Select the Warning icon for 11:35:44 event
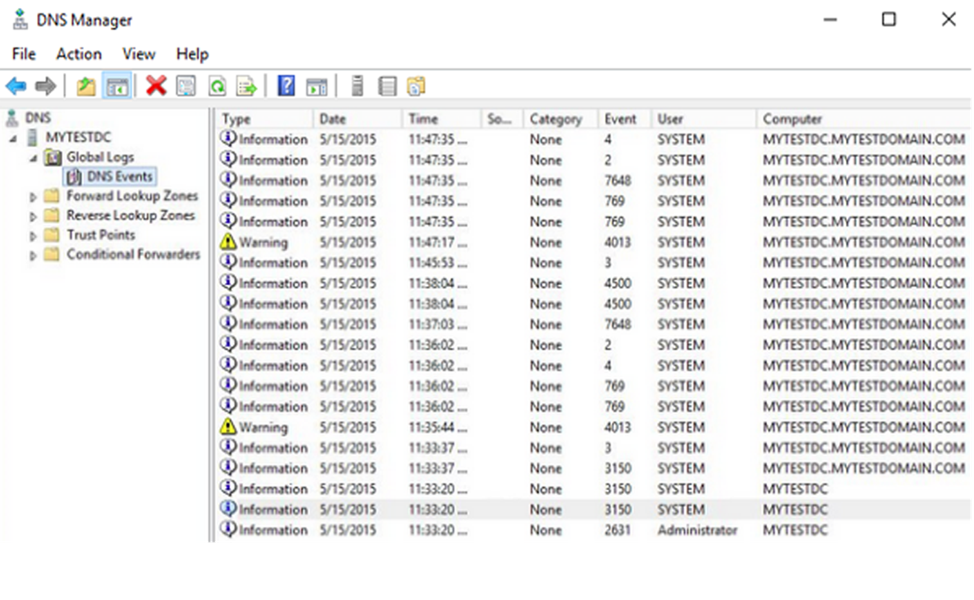 pyautogui.click(x=229, y=427)
